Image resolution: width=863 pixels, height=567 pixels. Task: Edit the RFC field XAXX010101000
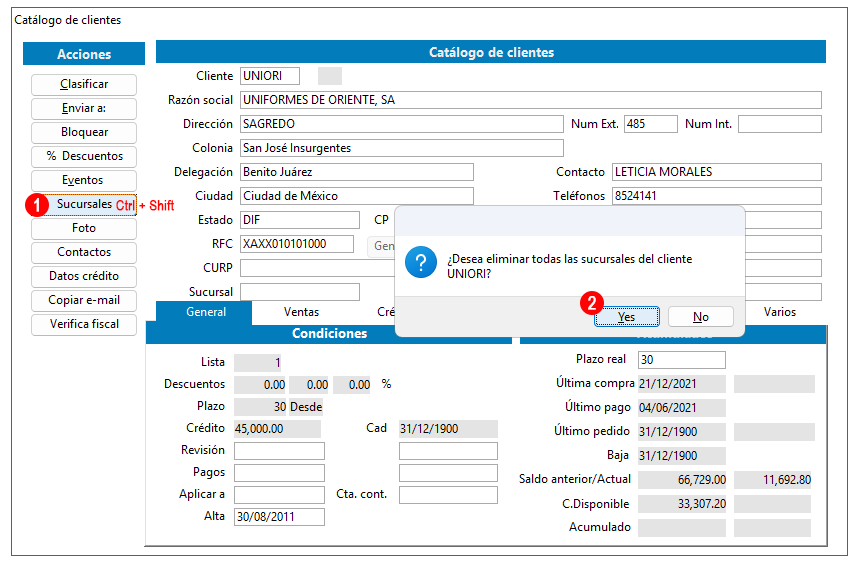pos(297,244)
